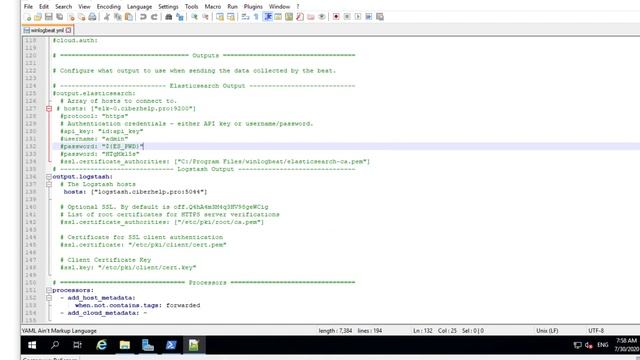Collapse the red fold marker on line 127

click(49, 109)
